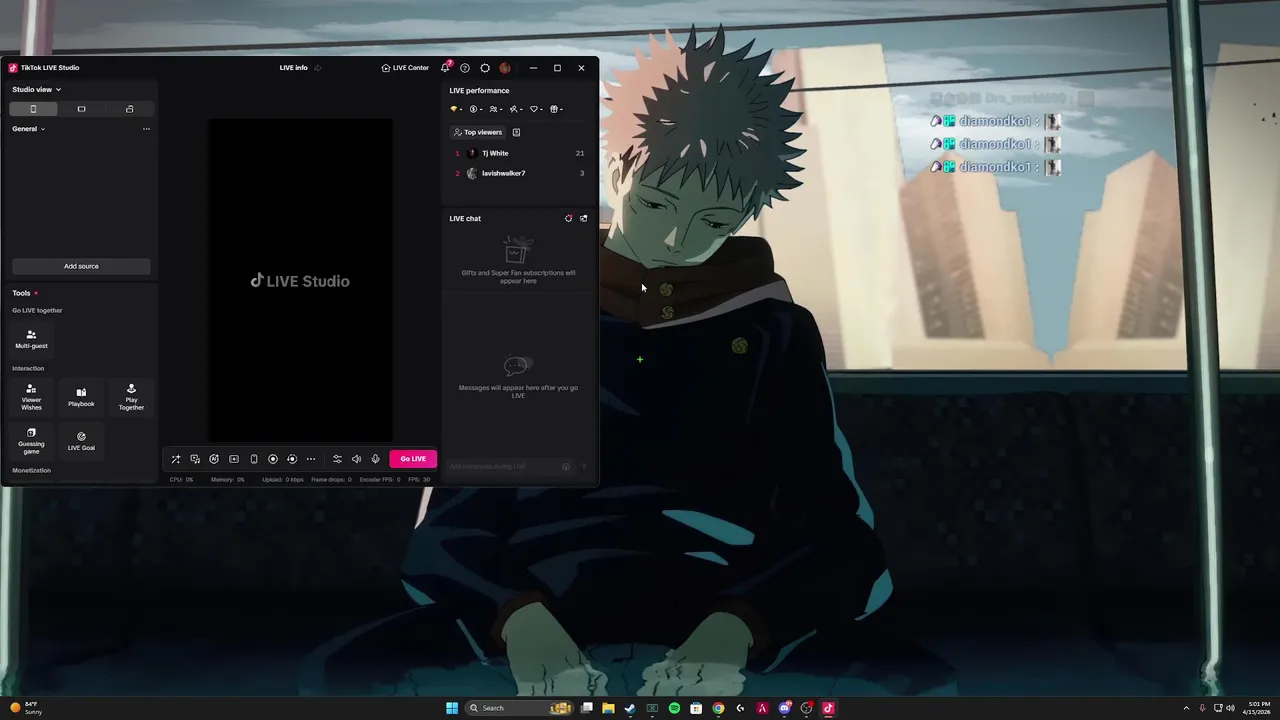Screen dimensions: 1280x720
Task: Click the taskbar Search box
Action: pyautogui.click(x=520, y=708)
